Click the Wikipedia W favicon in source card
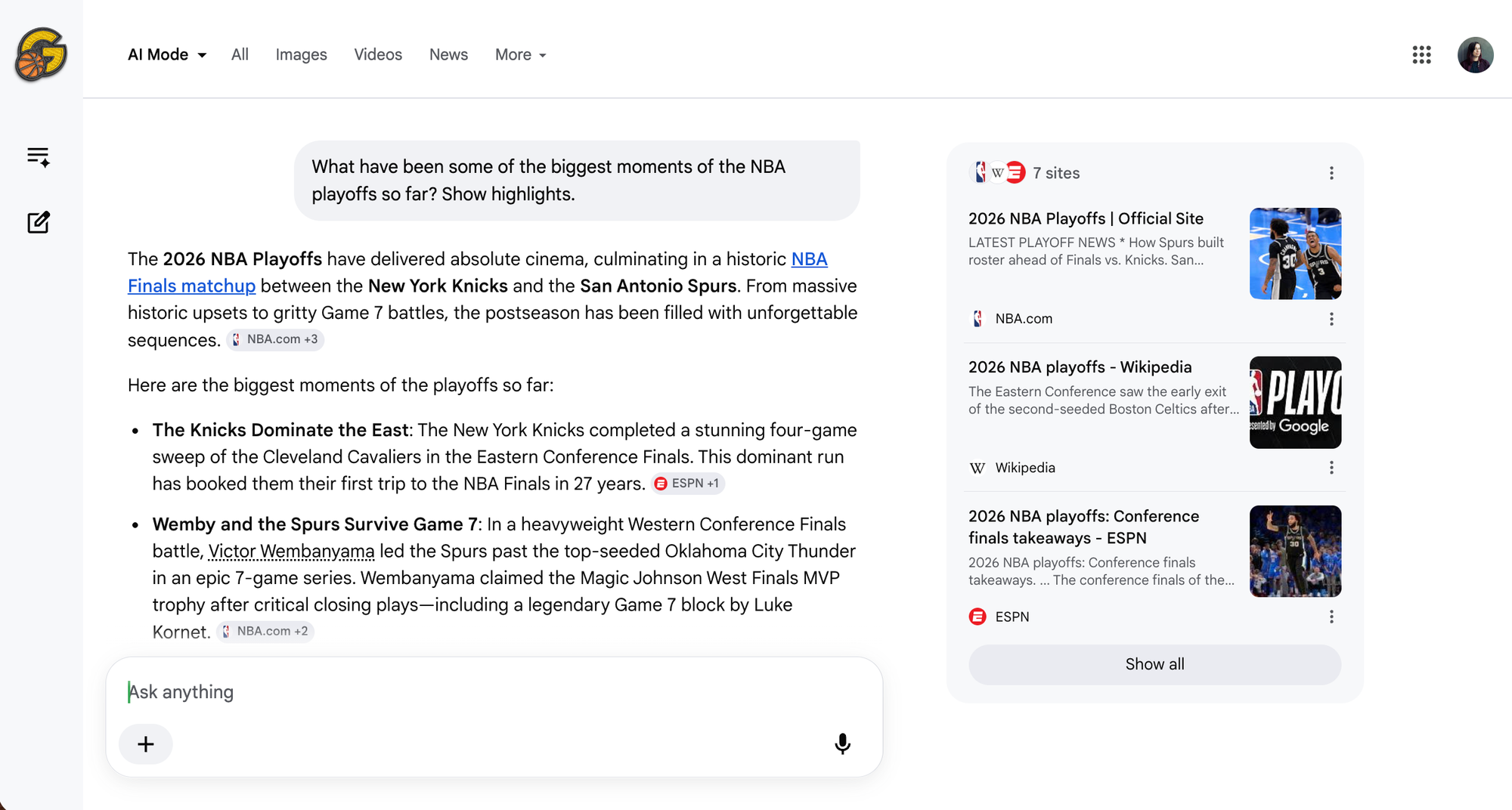1512x810 pixels. 978,468
